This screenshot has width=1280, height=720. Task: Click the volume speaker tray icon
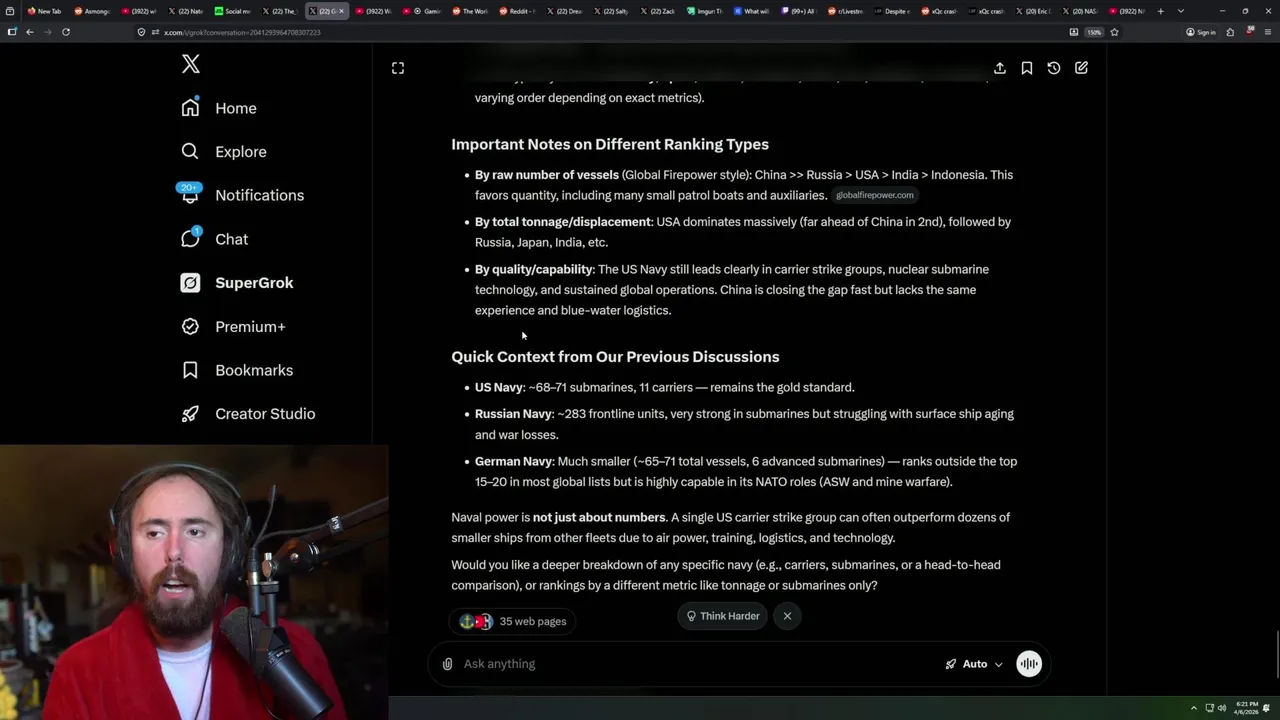click(x=1221, y=708)
